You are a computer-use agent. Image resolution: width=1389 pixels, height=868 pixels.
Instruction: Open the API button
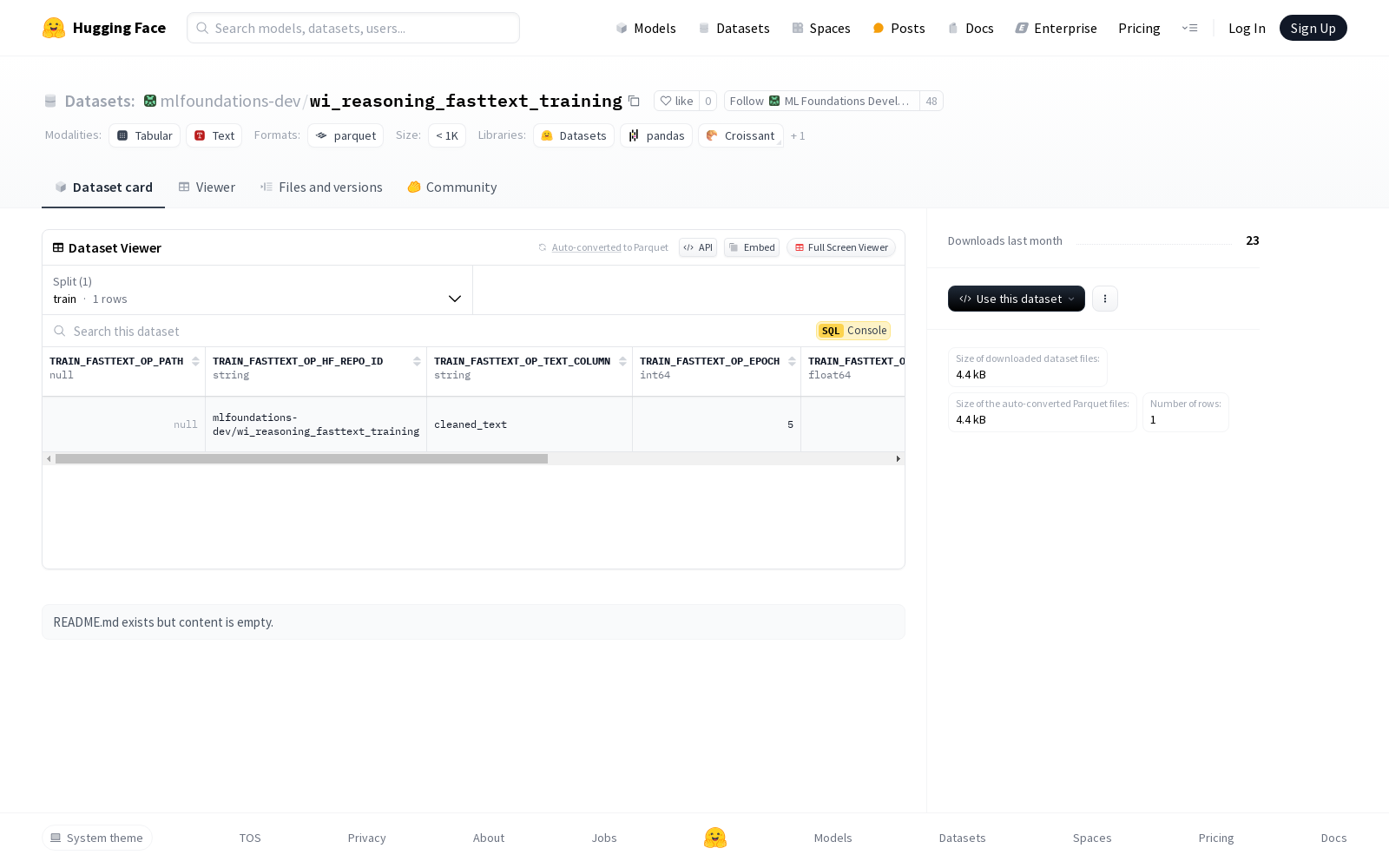tap(698, 247)
